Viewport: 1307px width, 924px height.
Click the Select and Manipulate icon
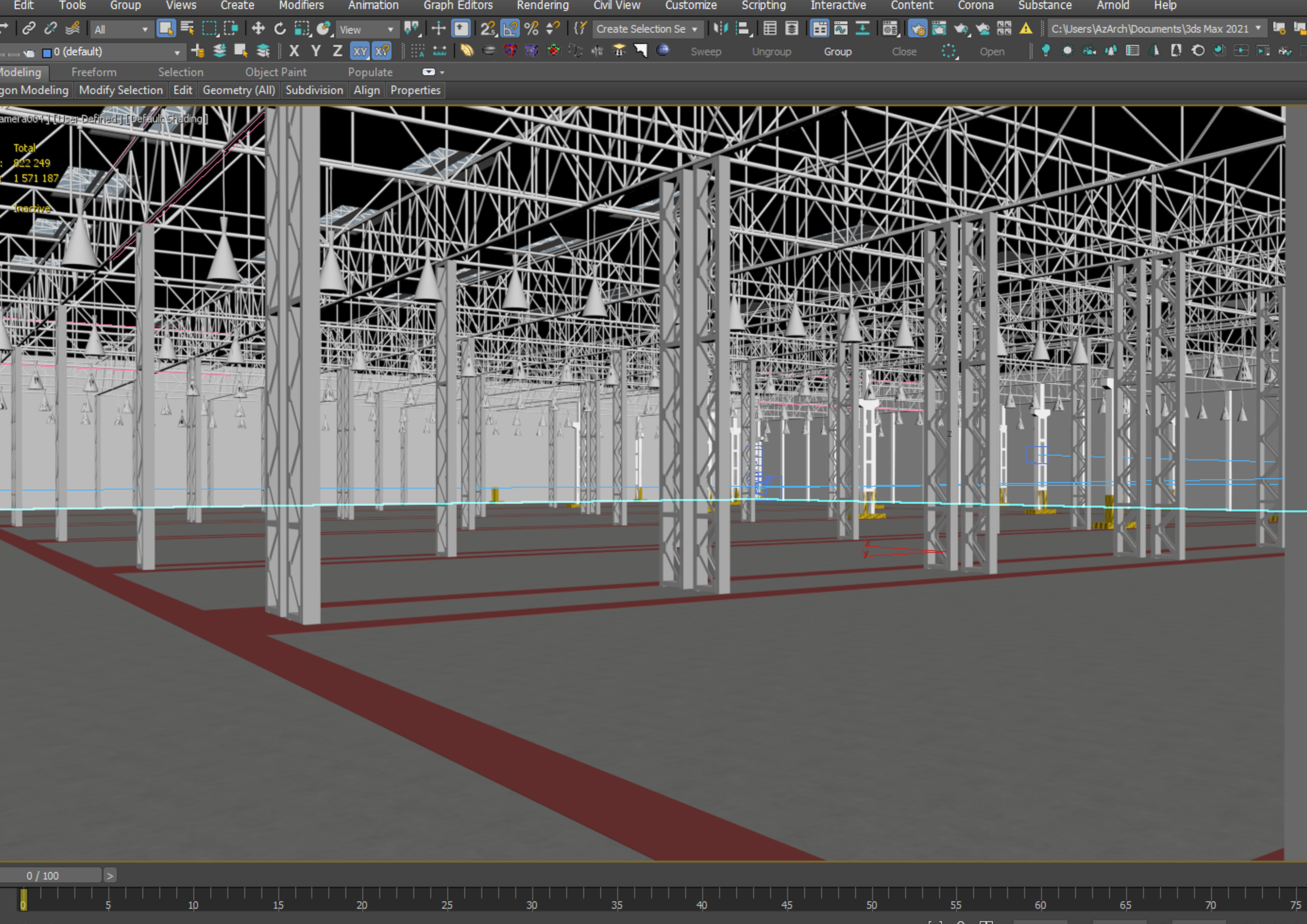(x=438, y=28)
